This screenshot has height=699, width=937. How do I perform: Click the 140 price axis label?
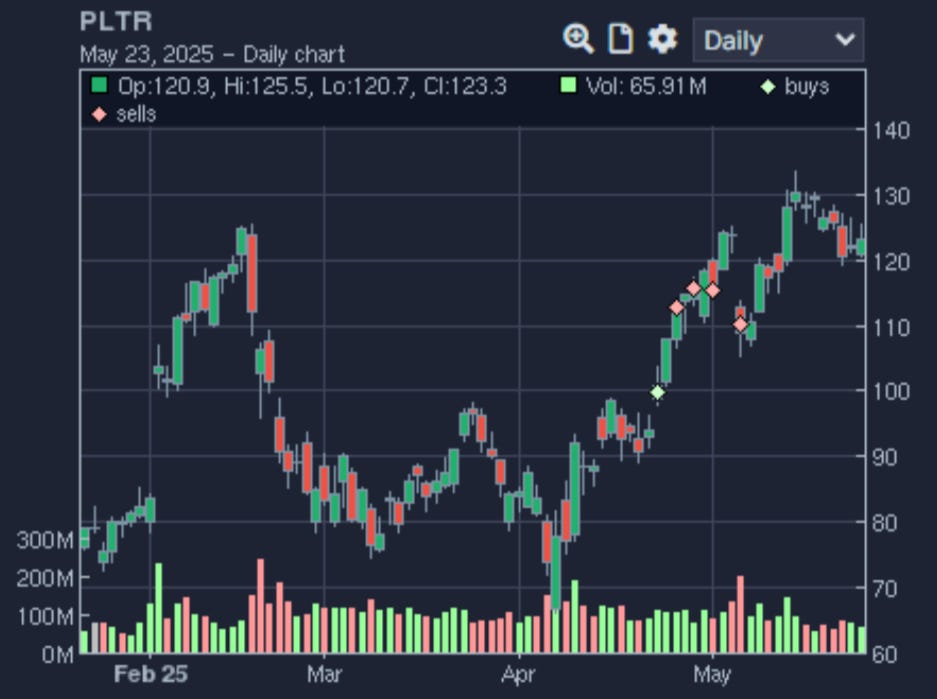892,130
